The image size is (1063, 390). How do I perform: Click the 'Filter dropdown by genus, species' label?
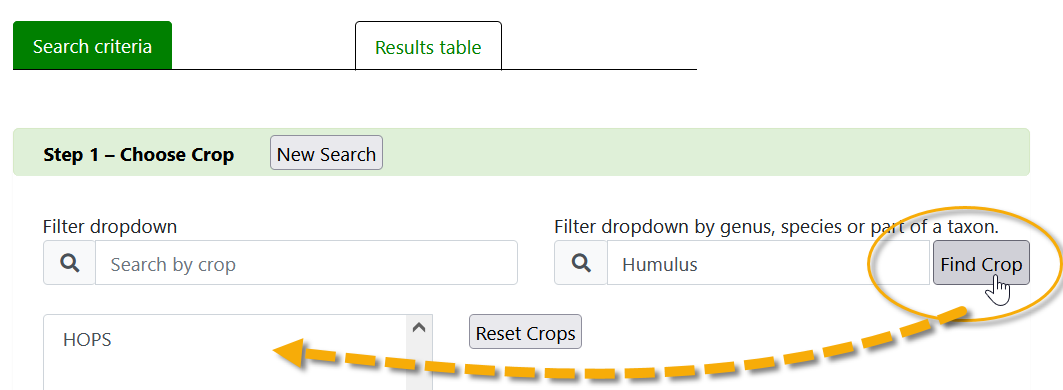(x=776, y=227)
